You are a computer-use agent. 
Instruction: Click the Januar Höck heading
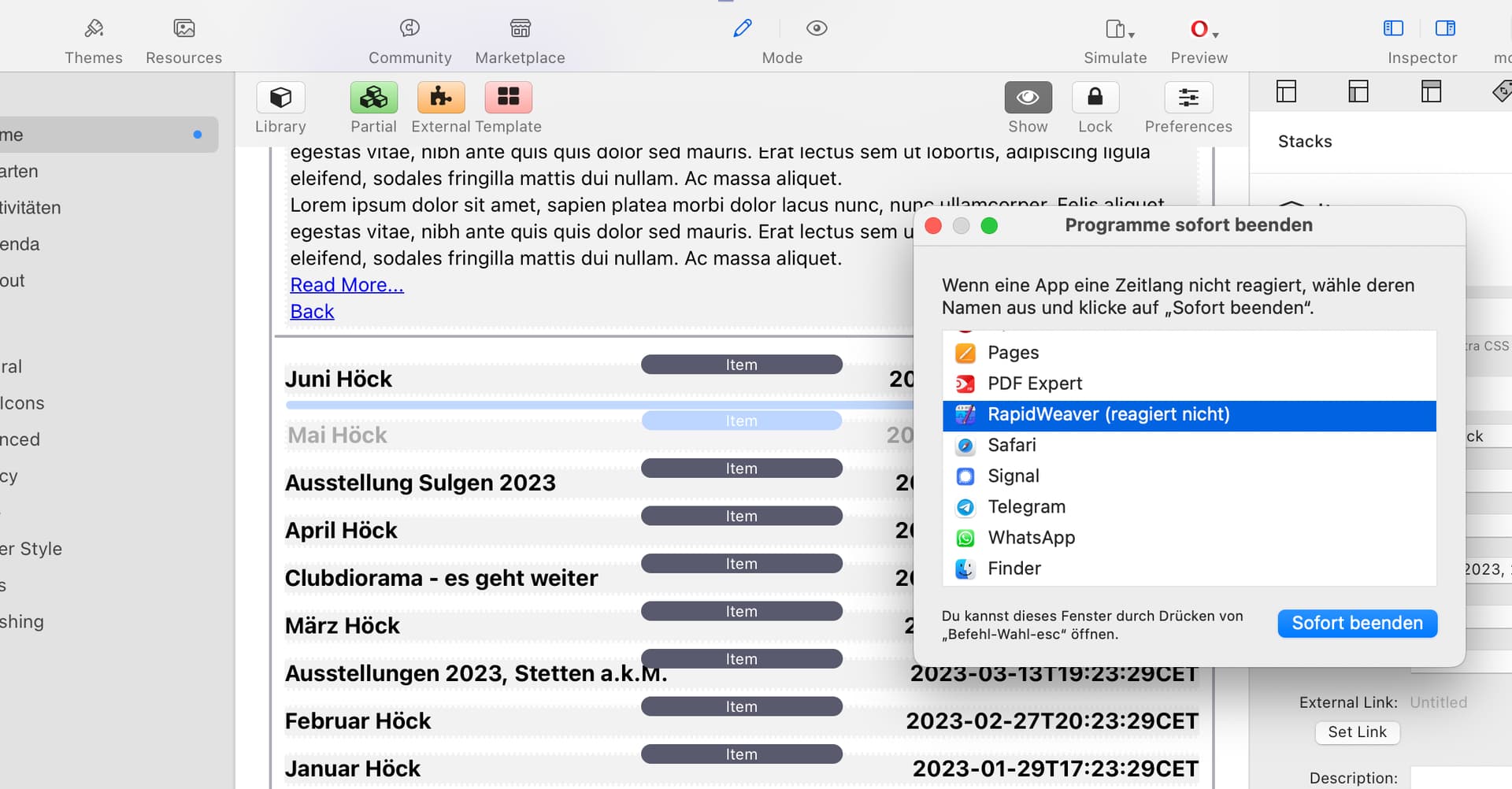(352, 769)
